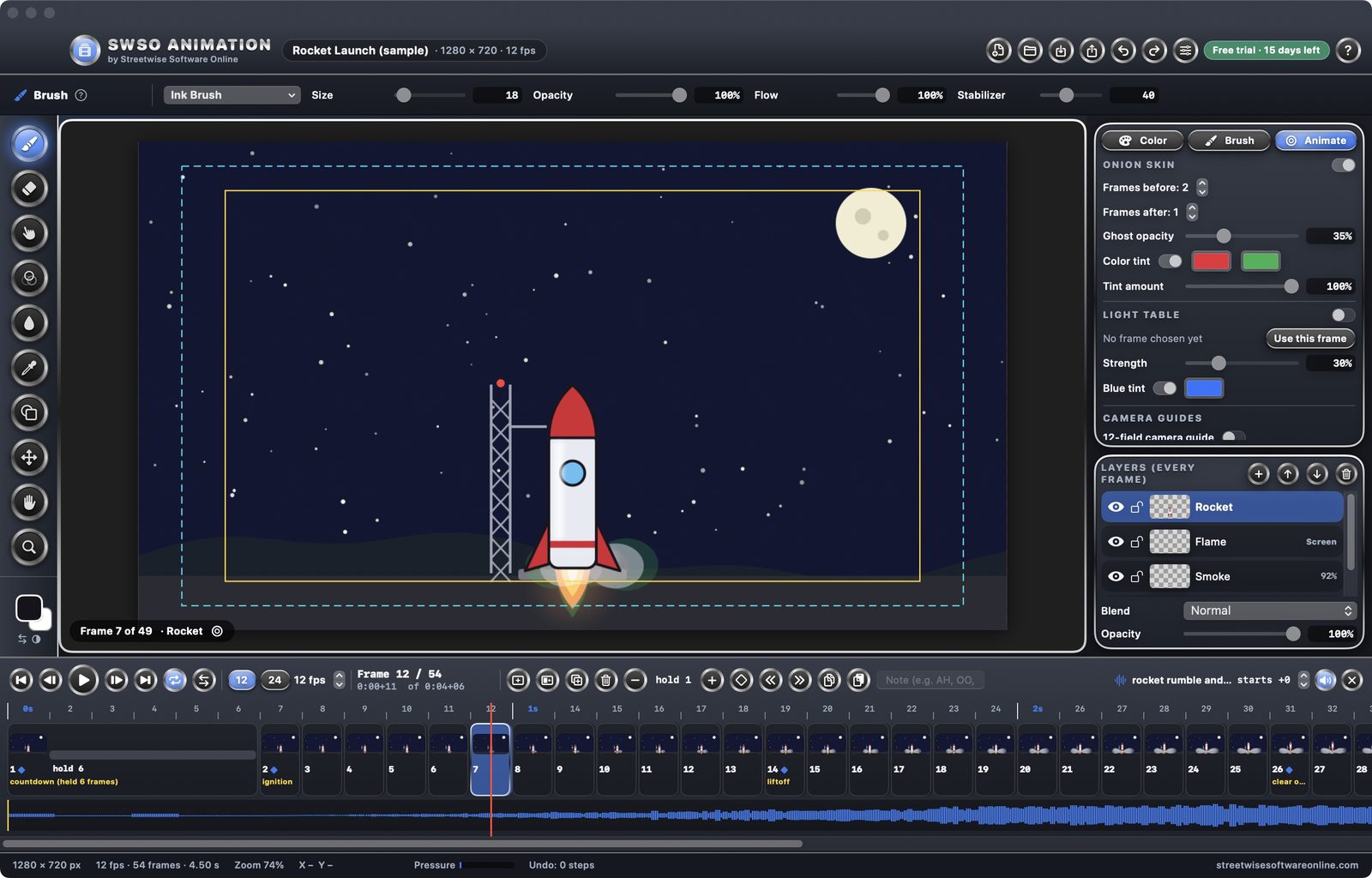Viewport: 1372px width, 878px height.
Task: Select the Eraser tool
Action: point(29,189)
